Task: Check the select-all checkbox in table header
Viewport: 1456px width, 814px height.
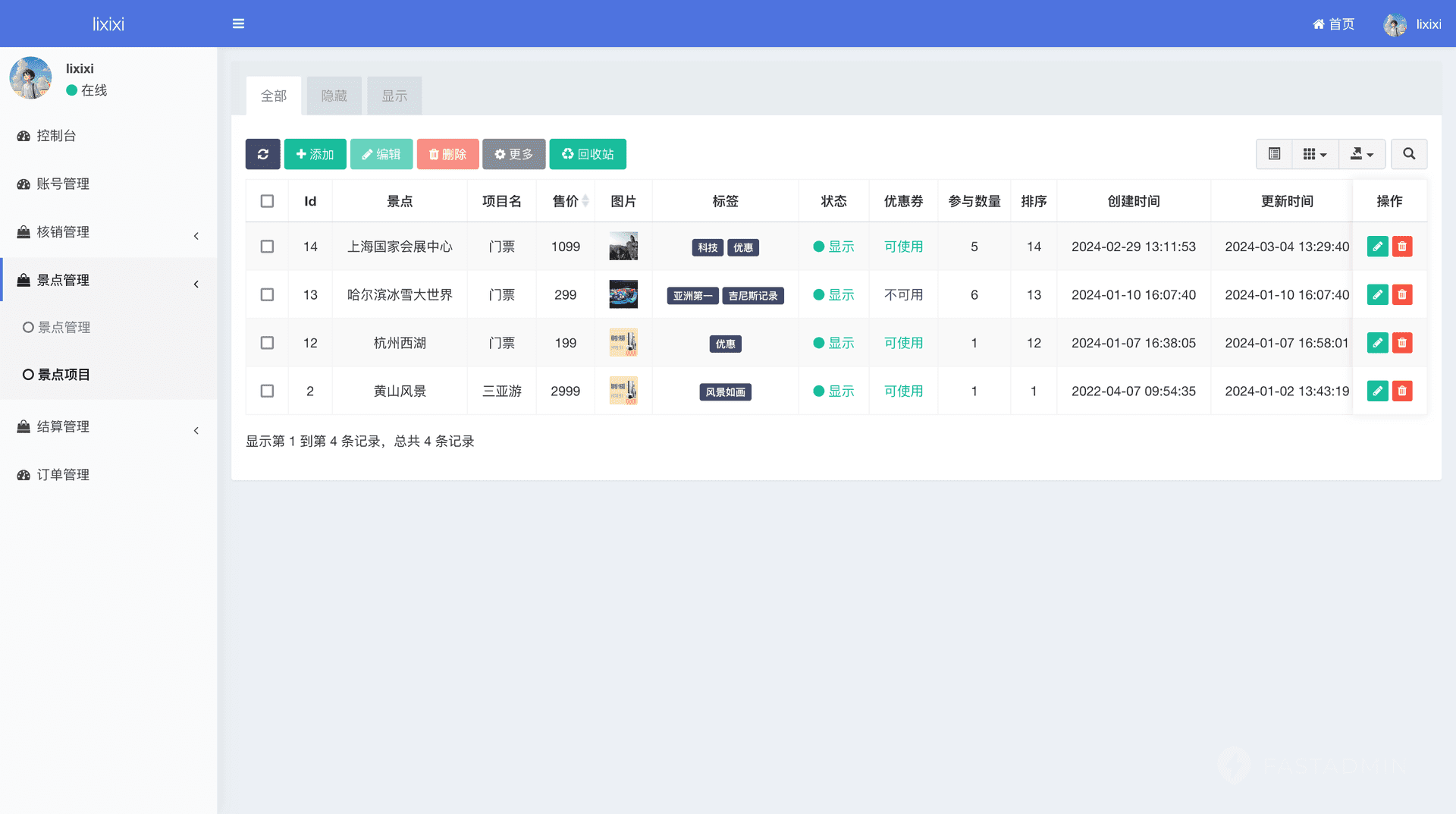Action: pyautogui.click(x=267, y=201)
